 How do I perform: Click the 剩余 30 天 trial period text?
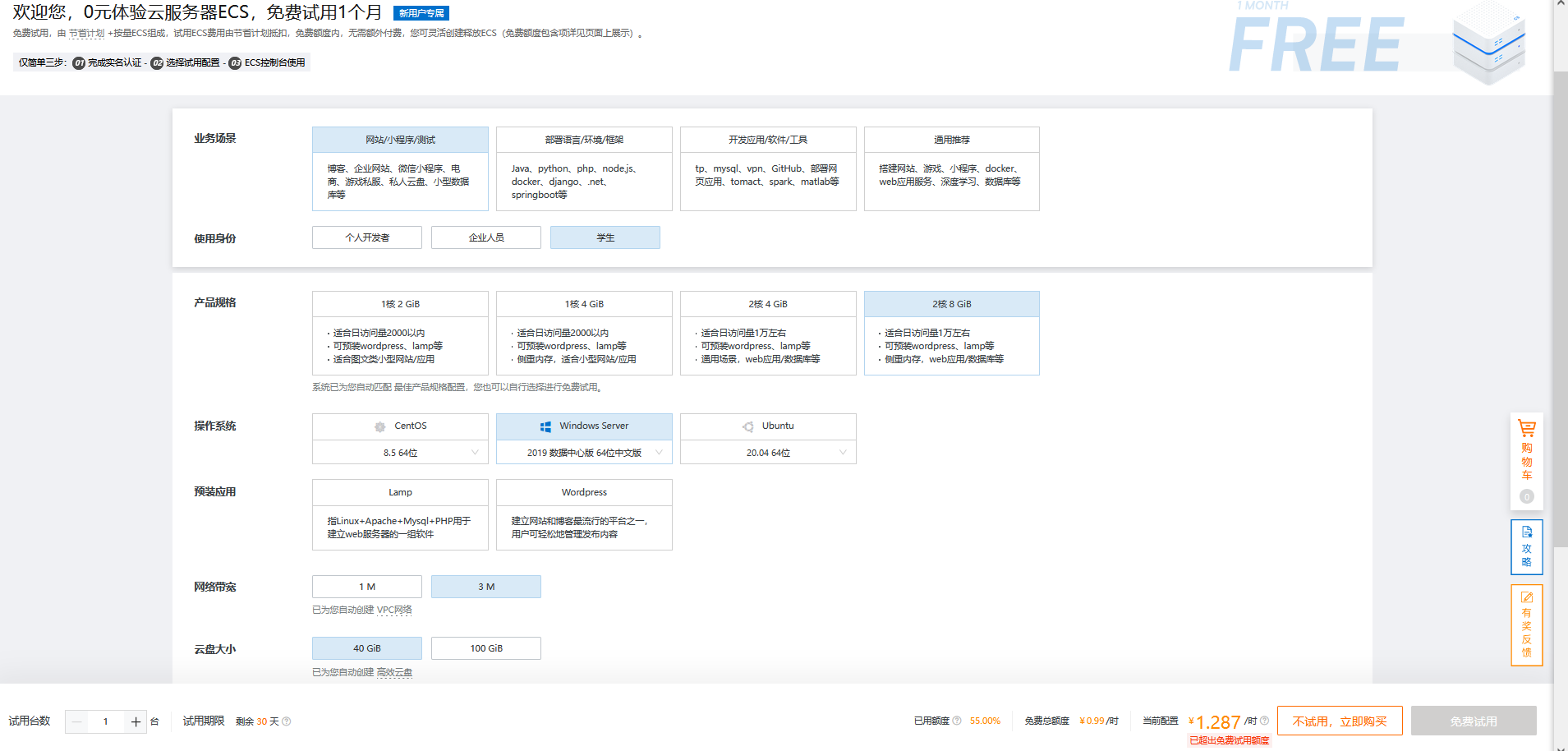pyautogui.click(x=257, y=721)
